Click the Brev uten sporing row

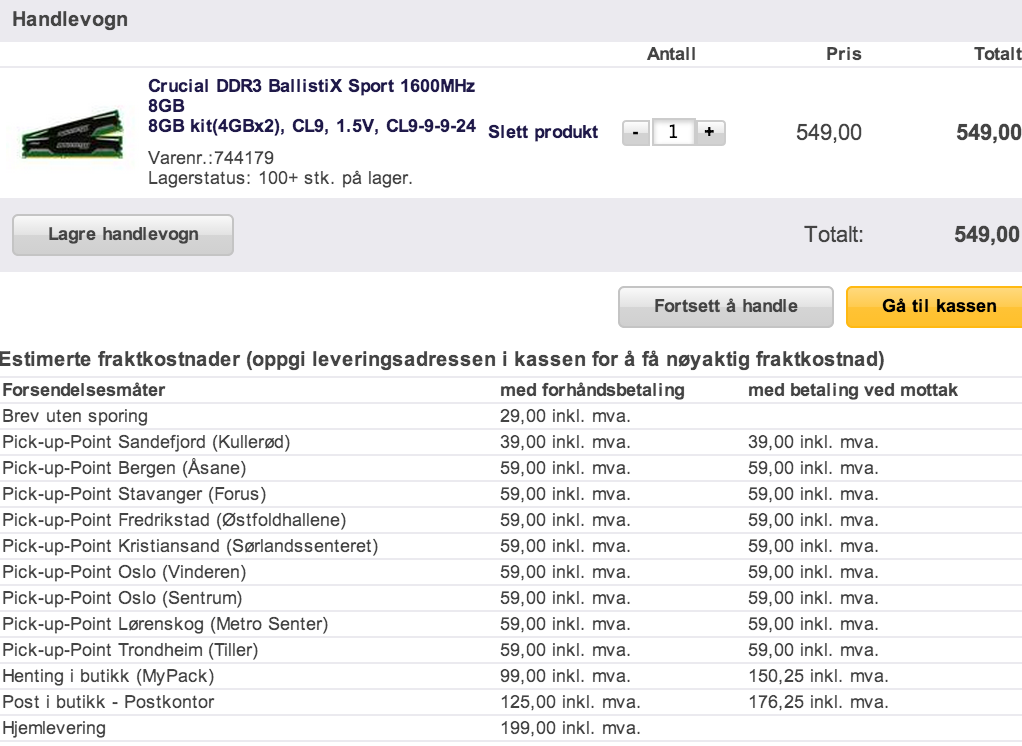pyautogui.click(x=511, y=416)
